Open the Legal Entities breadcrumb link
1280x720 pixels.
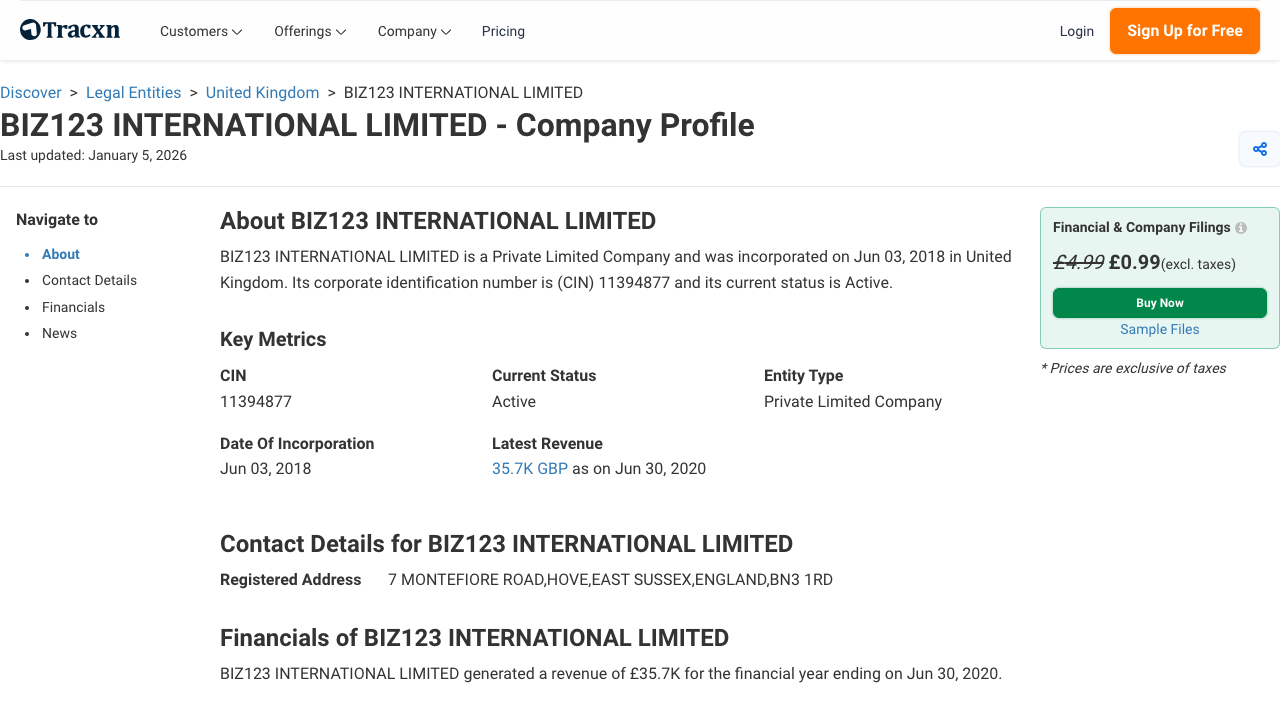(133, 92)
